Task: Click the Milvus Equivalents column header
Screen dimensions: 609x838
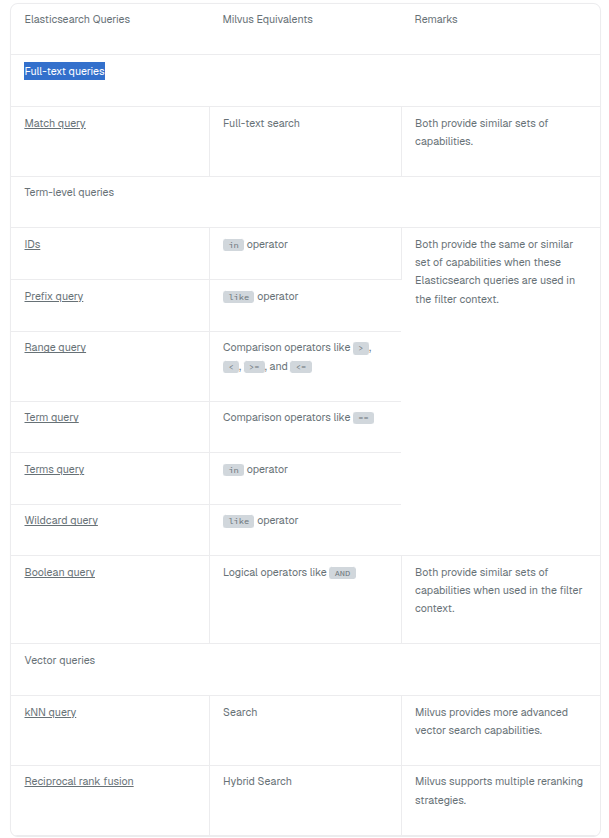Action: click(x=267, y=20)
